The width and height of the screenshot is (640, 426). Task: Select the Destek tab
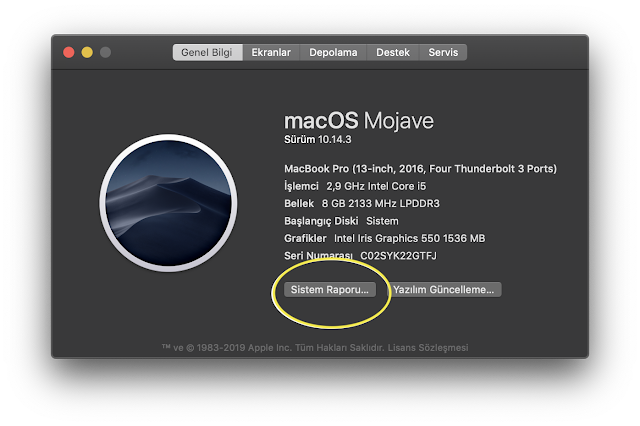pos(393,52)
